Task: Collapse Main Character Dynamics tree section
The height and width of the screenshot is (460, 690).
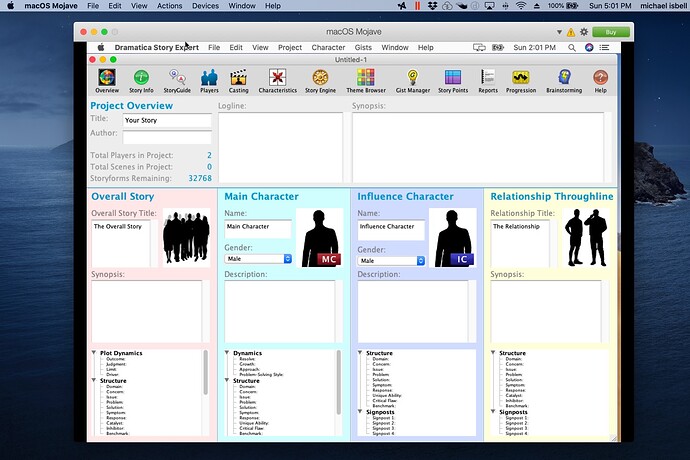Action: 227,353
